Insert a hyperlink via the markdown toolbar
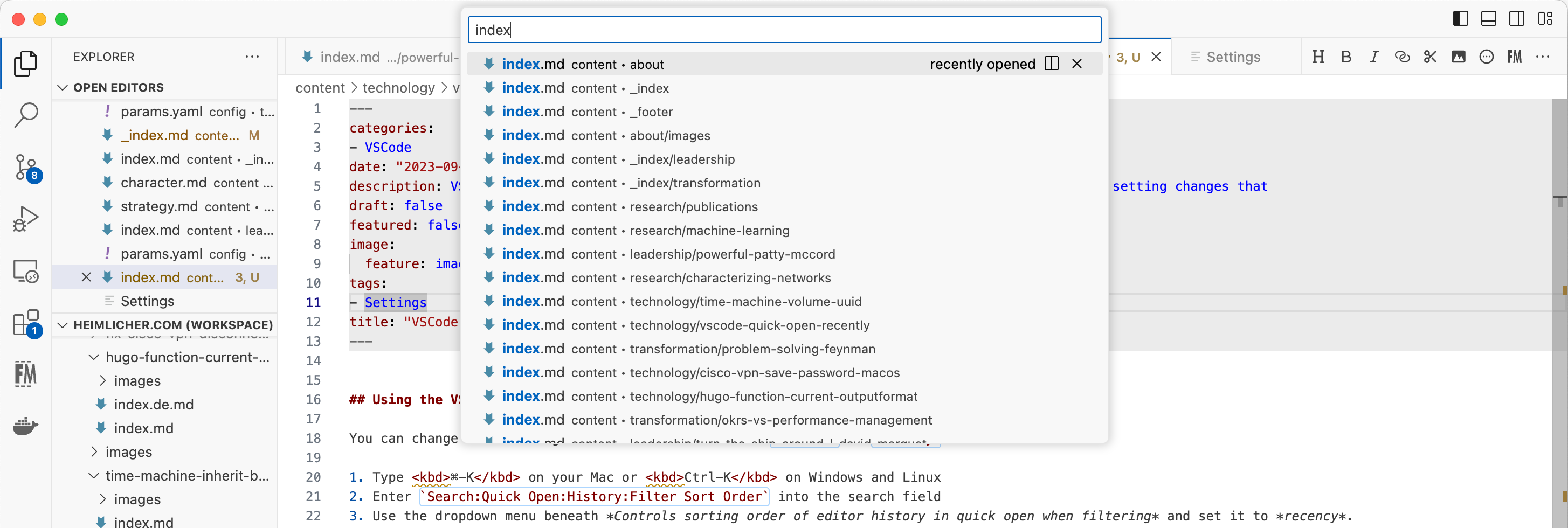The image size is (1568, 528). (x=1403, y=57)
